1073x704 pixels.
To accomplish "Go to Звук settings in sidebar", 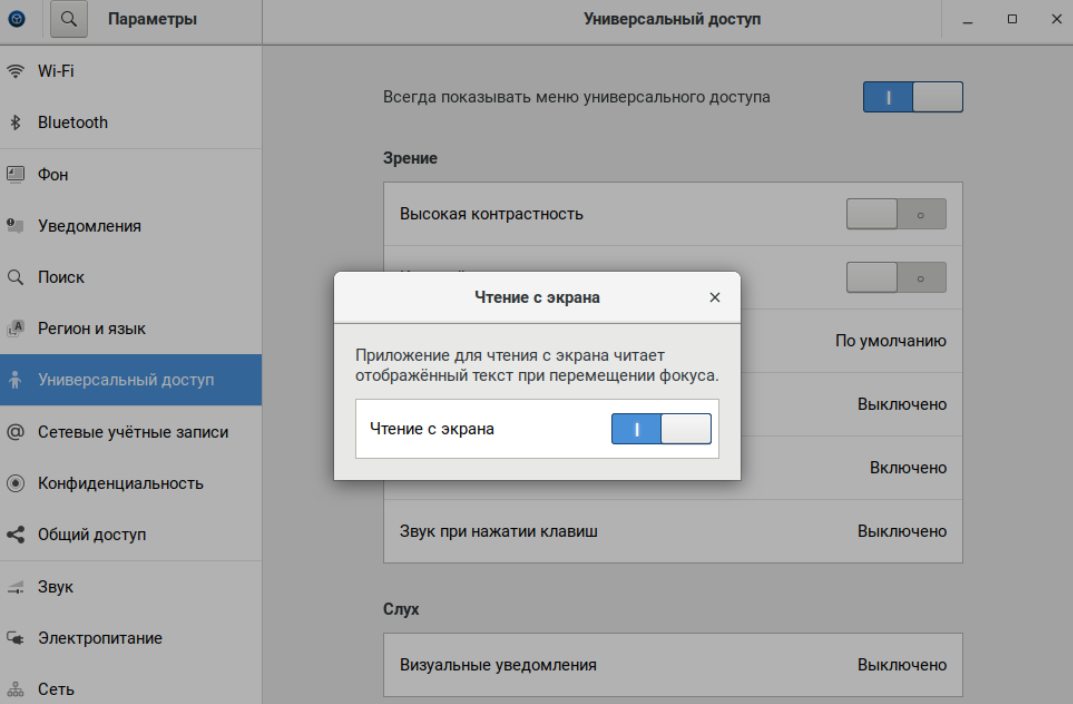I will tap(56, 587).
